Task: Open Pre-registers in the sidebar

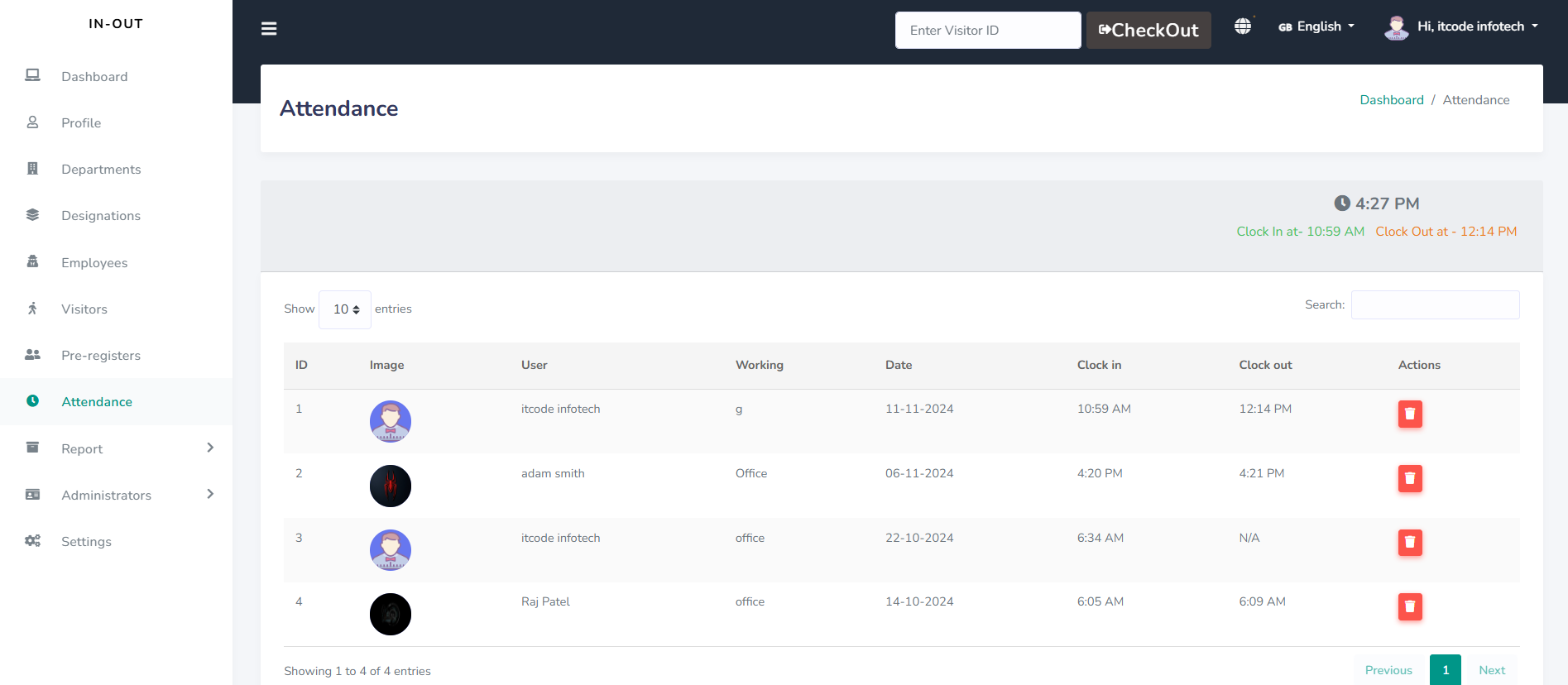Action: pos(101,356)
